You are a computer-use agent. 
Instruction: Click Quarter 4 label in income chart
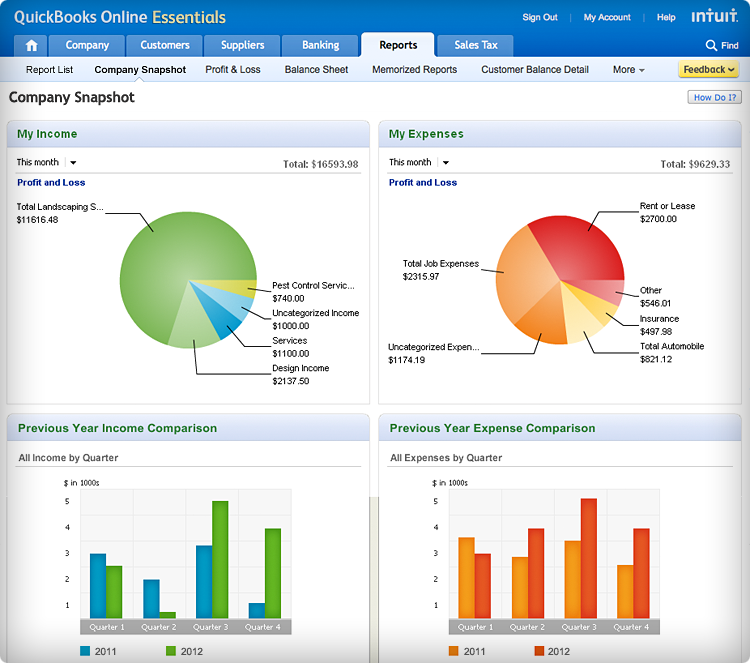263,627
